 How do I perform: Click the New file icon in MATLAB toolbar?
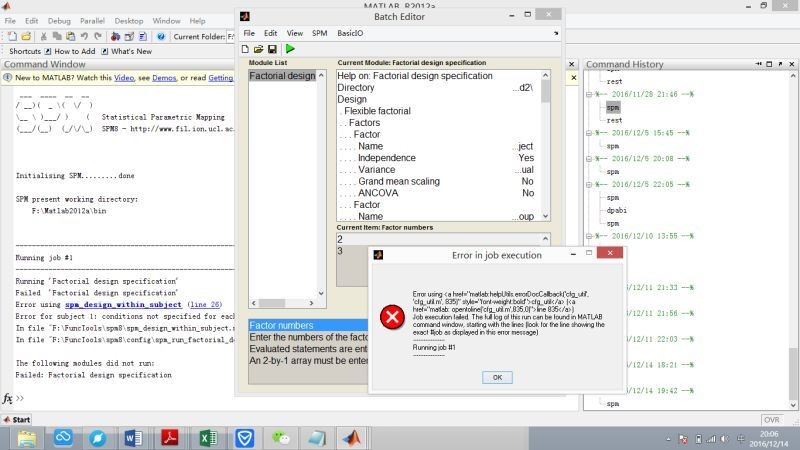coord(12,36)
